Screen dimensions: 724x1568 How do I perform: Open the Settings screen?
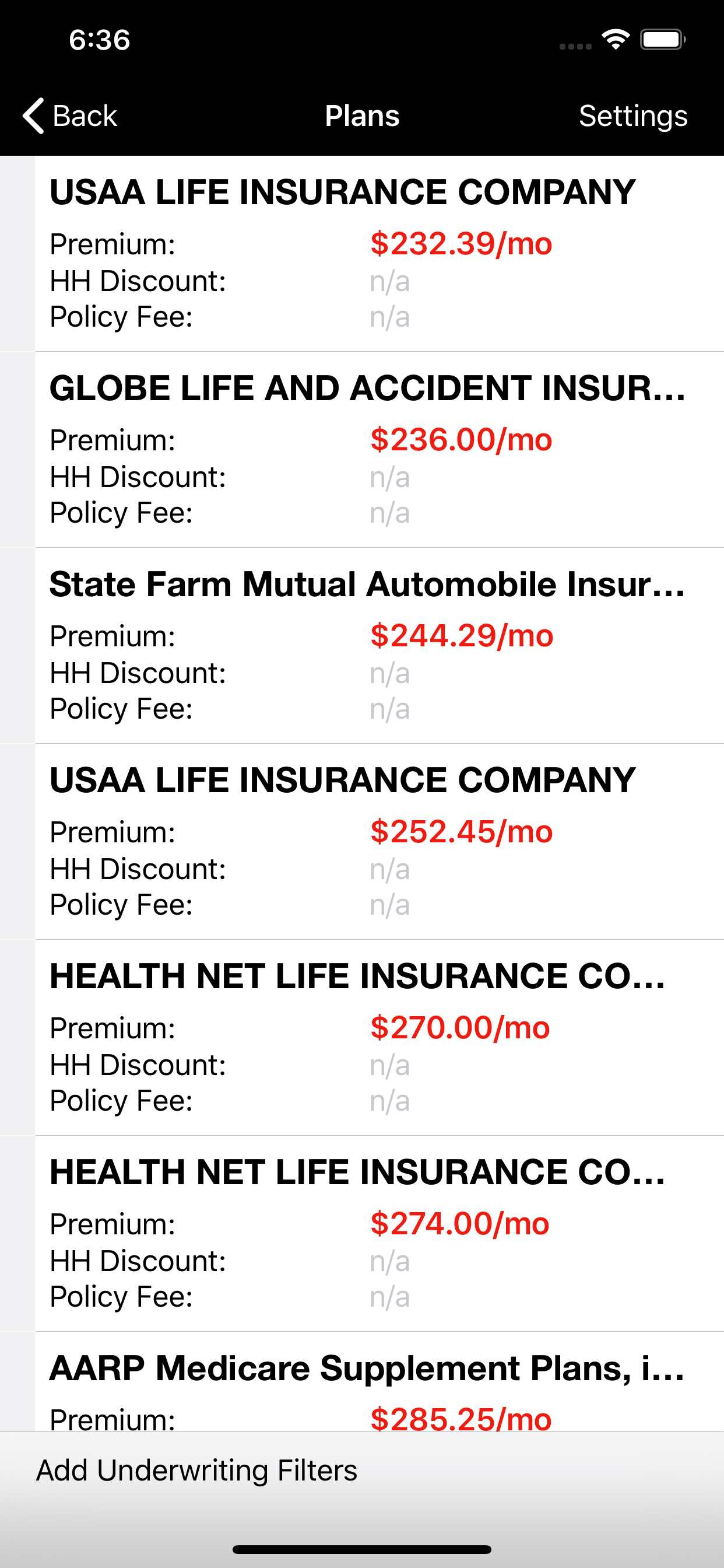pos(632,116)
